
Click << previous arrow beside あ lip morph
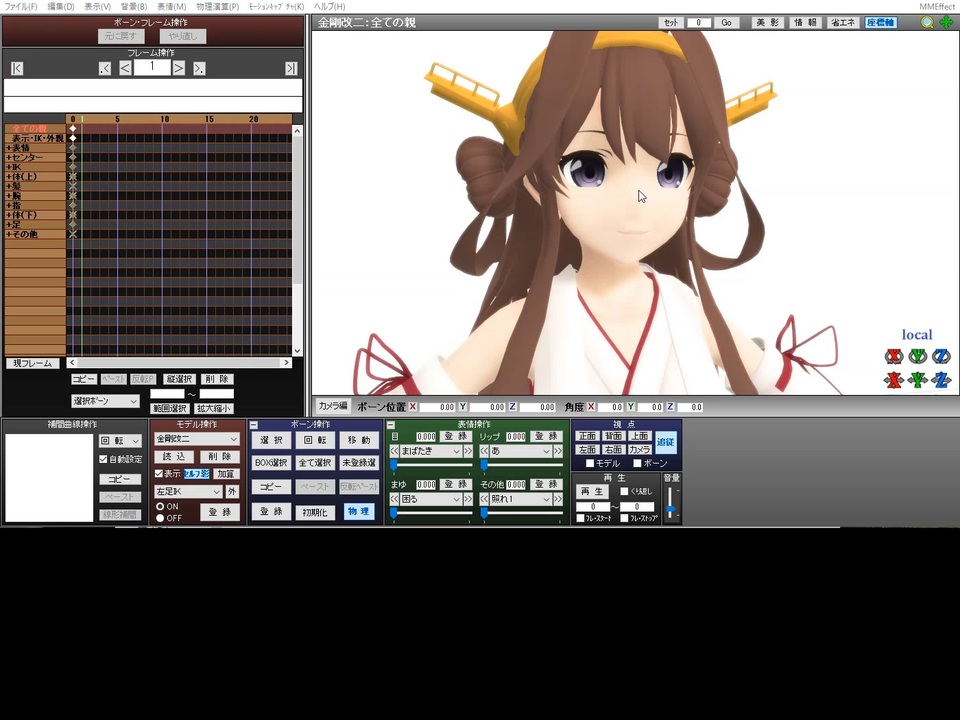click(x=484, y=451)
